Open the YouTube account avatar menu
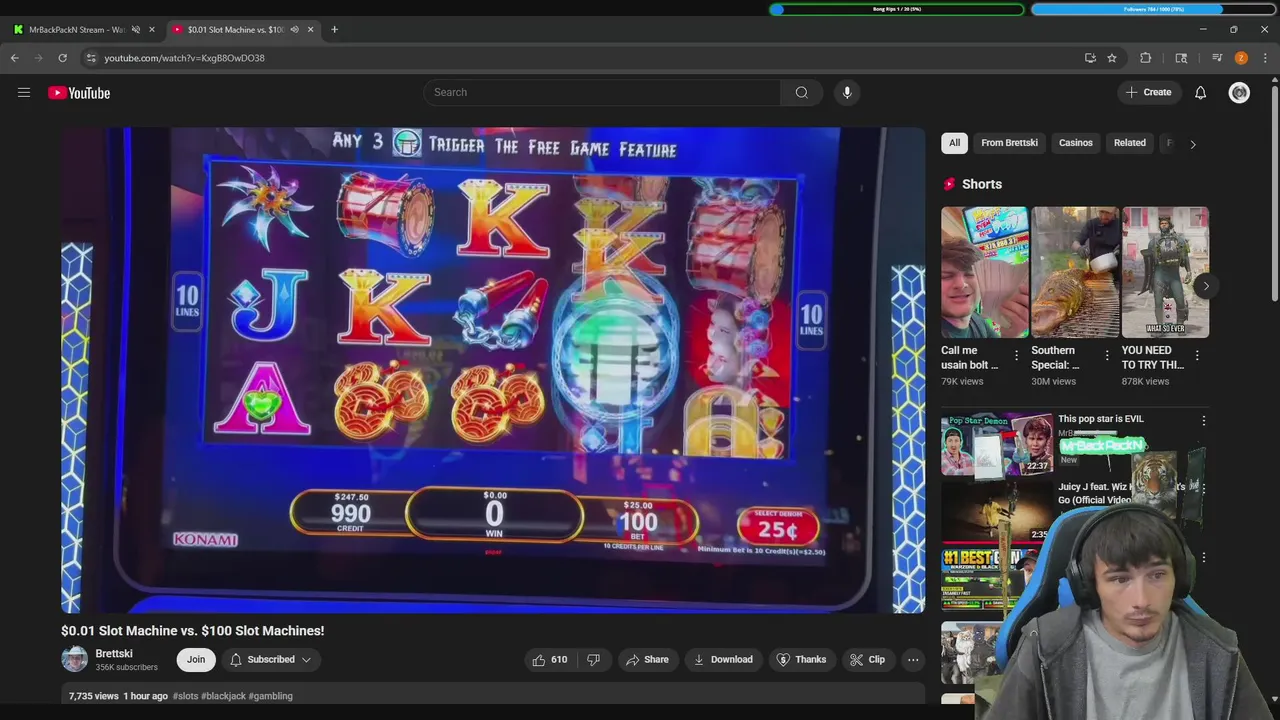Viewport: 1280px width, 720px height. pyautogui.click(x=1239, y=92)
